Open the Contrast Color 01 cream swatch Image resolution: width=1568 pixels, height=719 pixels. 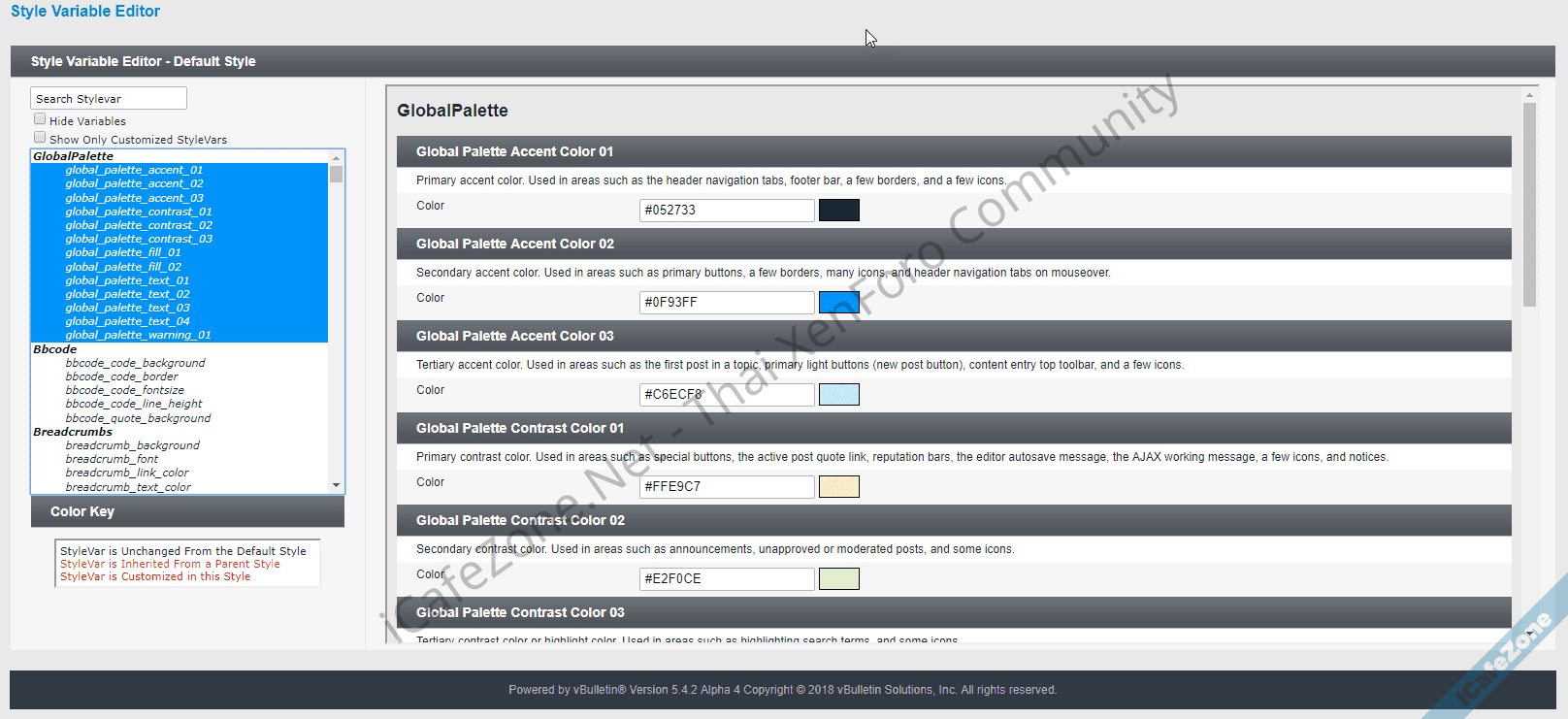click(x=838, y=486)
